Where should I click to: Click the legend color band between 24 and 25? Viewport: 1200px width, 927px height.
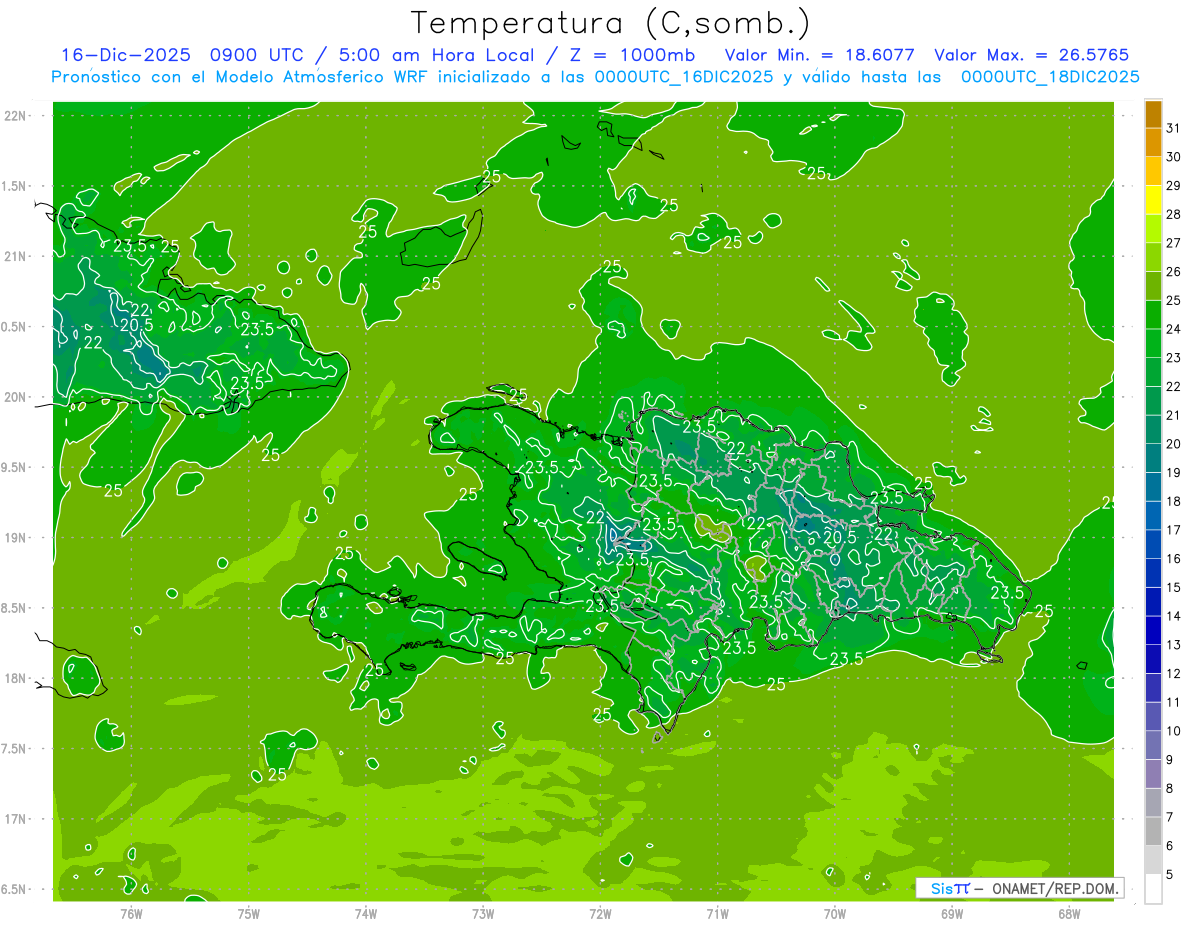[x=1154, y=315]
